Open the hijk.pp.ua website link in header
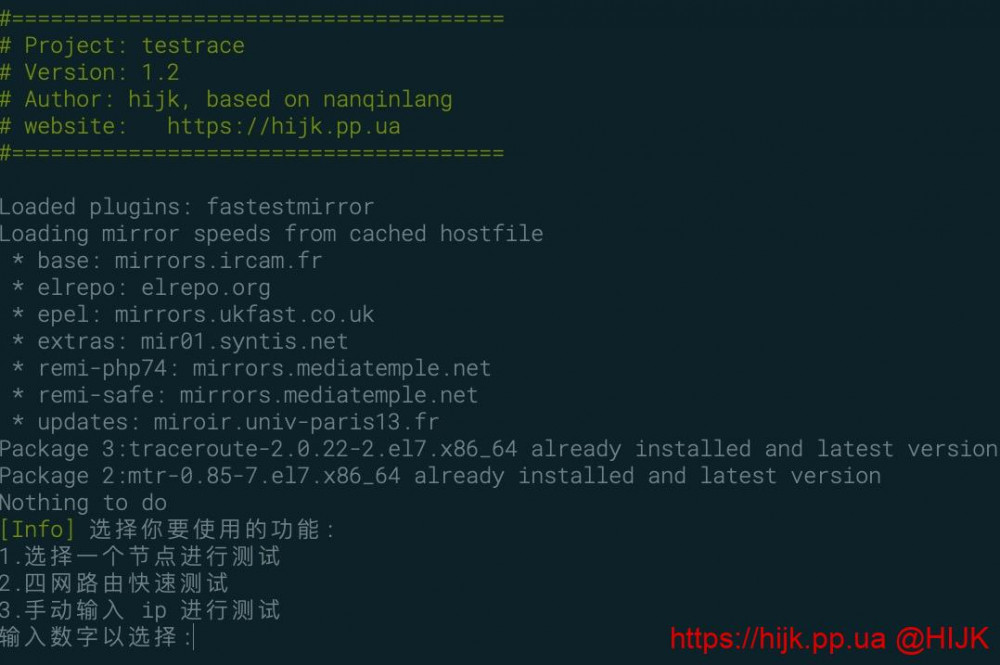 pos(283,127)
